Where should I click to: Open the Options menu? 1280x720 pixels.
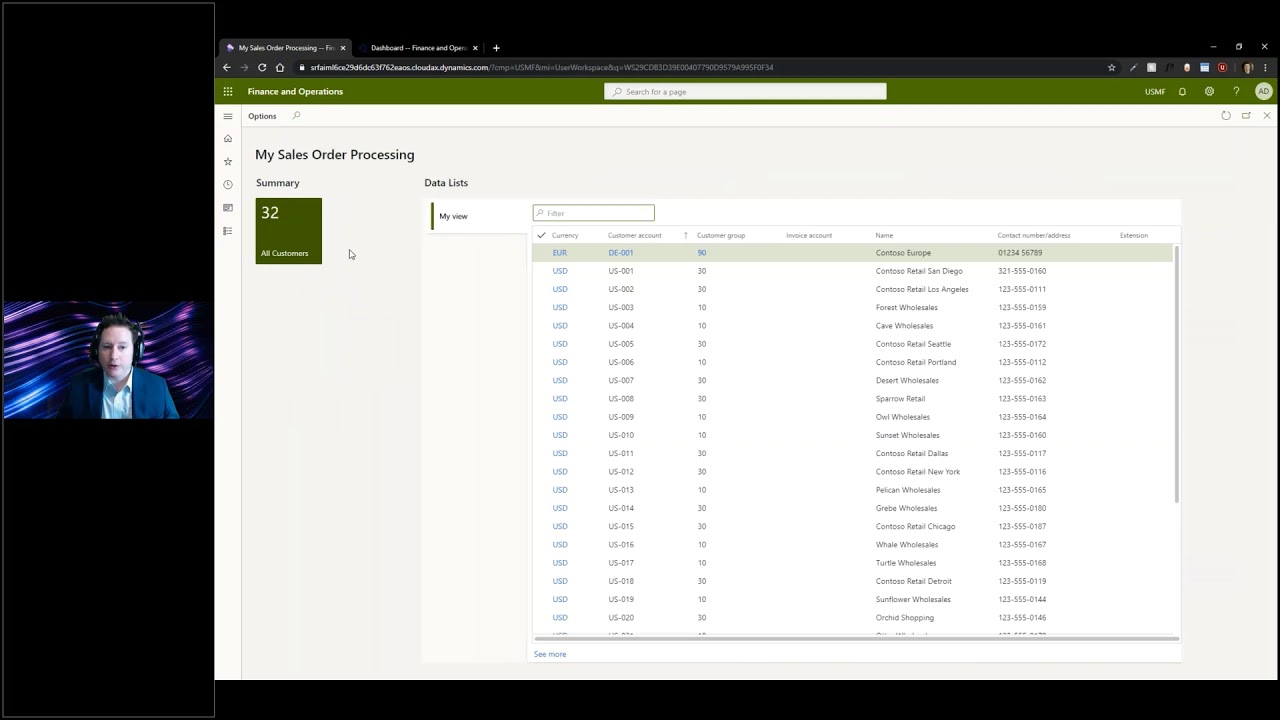click(x=262, y=116)
